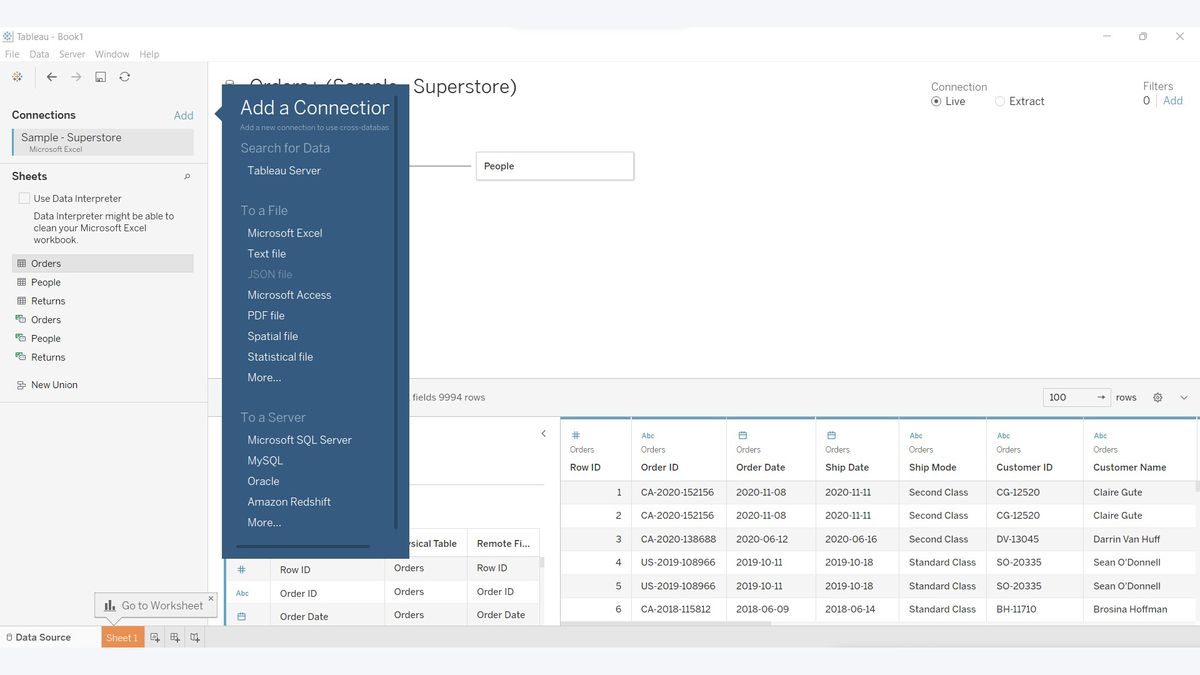Search sheets using the magnifier icon
Screen dimensions: 1200x675
186,176
